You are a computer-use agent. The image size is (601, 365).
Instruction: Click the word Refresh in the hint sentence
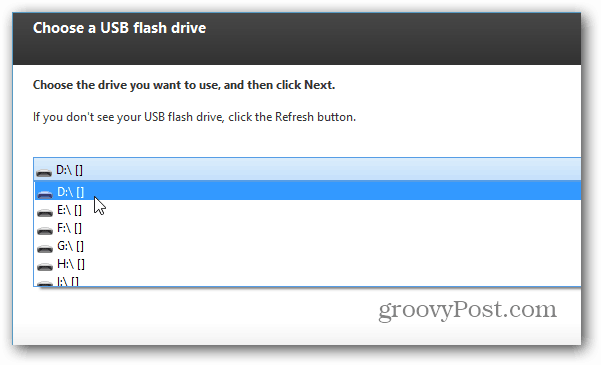(x=294, y=117)
